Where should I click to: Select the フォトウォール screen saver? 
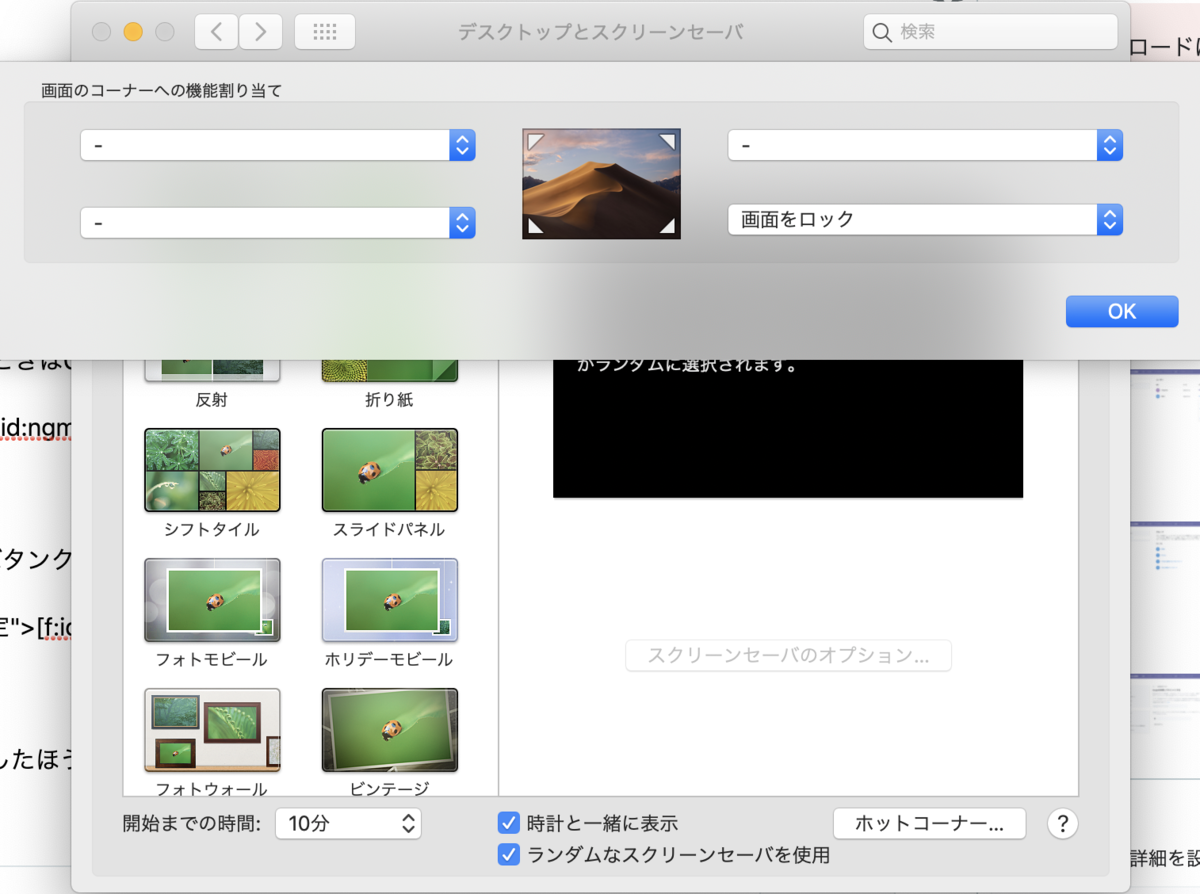(x=212, y=730)
